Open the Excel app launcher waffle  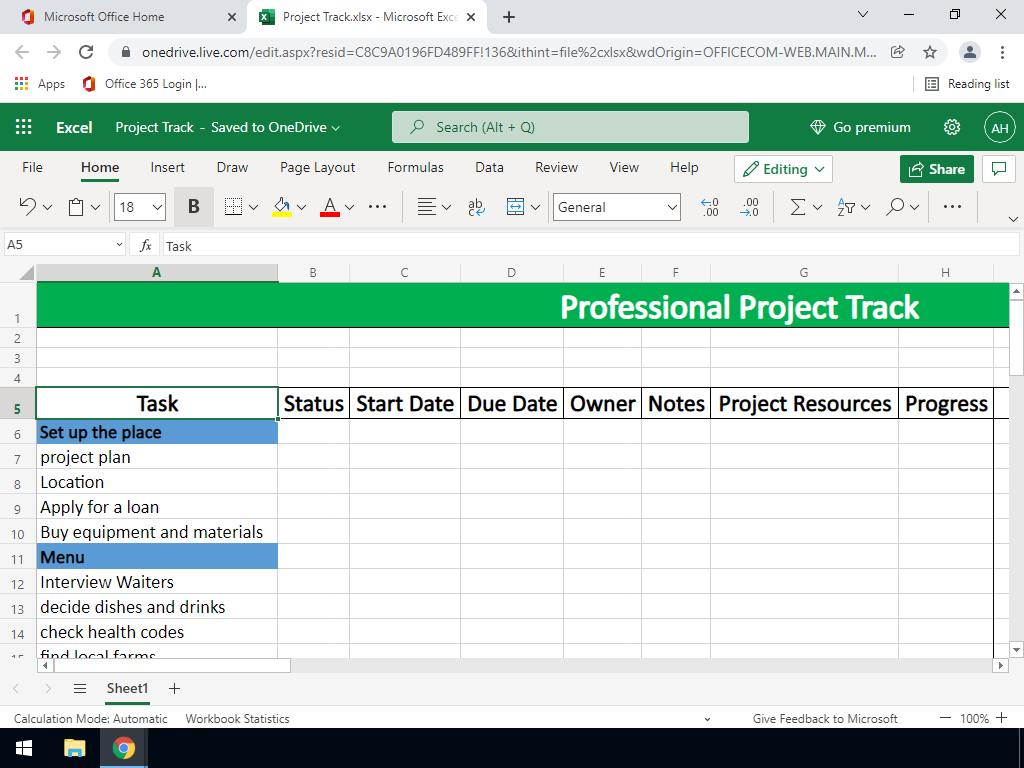(x=24, y=127)
